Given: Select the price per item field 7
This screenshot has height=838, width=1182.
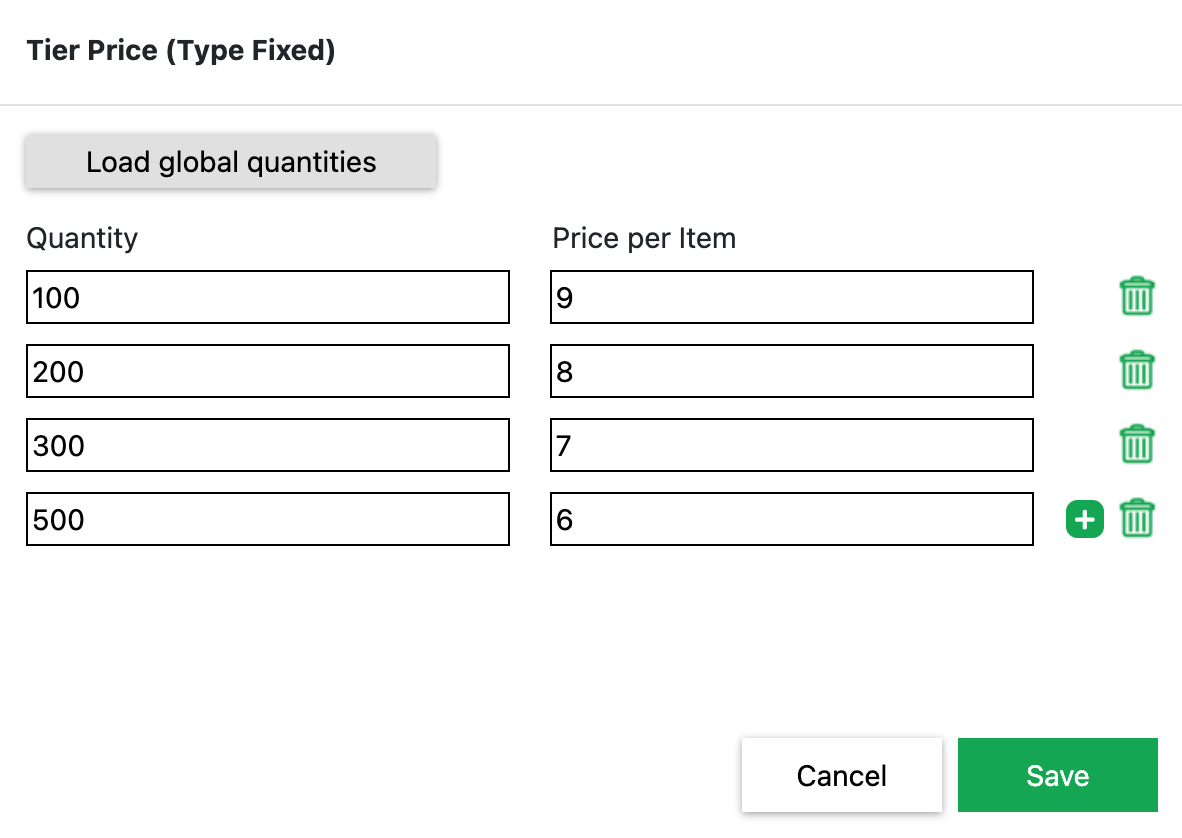Looking at the screenshot, I should pyautogui.click(x=791, y=445).
